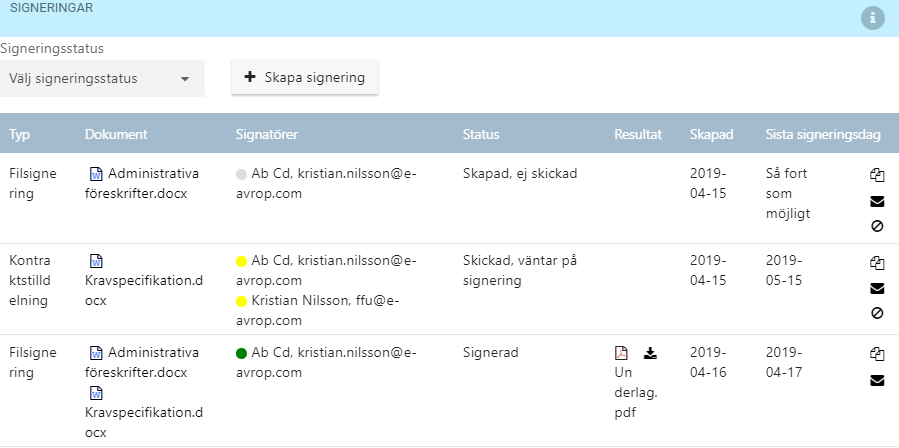Image resolution: width=899 pixels, height=448 pixels.
Task: Click the envelope icon in the Signerad row
Action: click(877, 380)
